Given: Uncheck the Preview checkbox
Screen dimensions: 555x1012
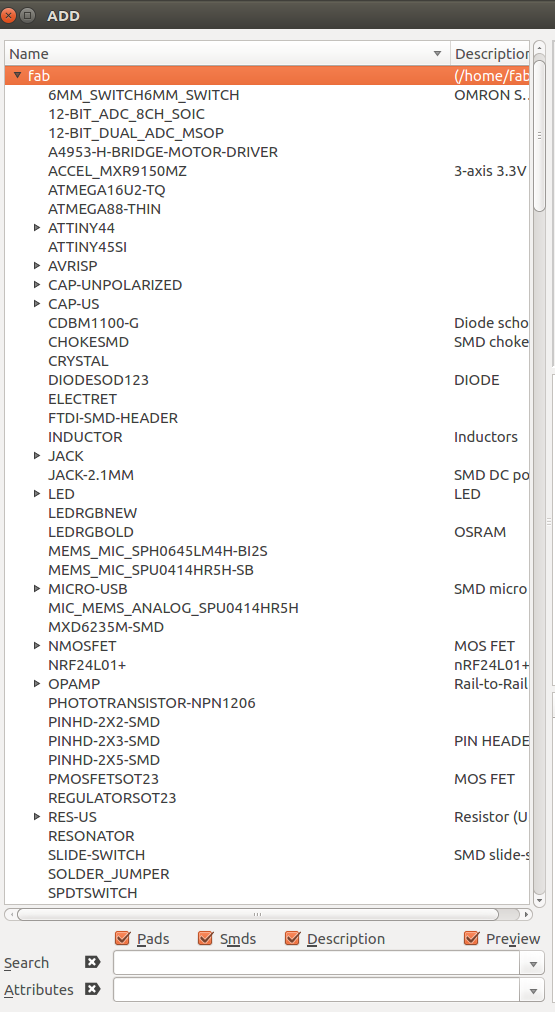Looking at the screenshot, I should point(472,938).
